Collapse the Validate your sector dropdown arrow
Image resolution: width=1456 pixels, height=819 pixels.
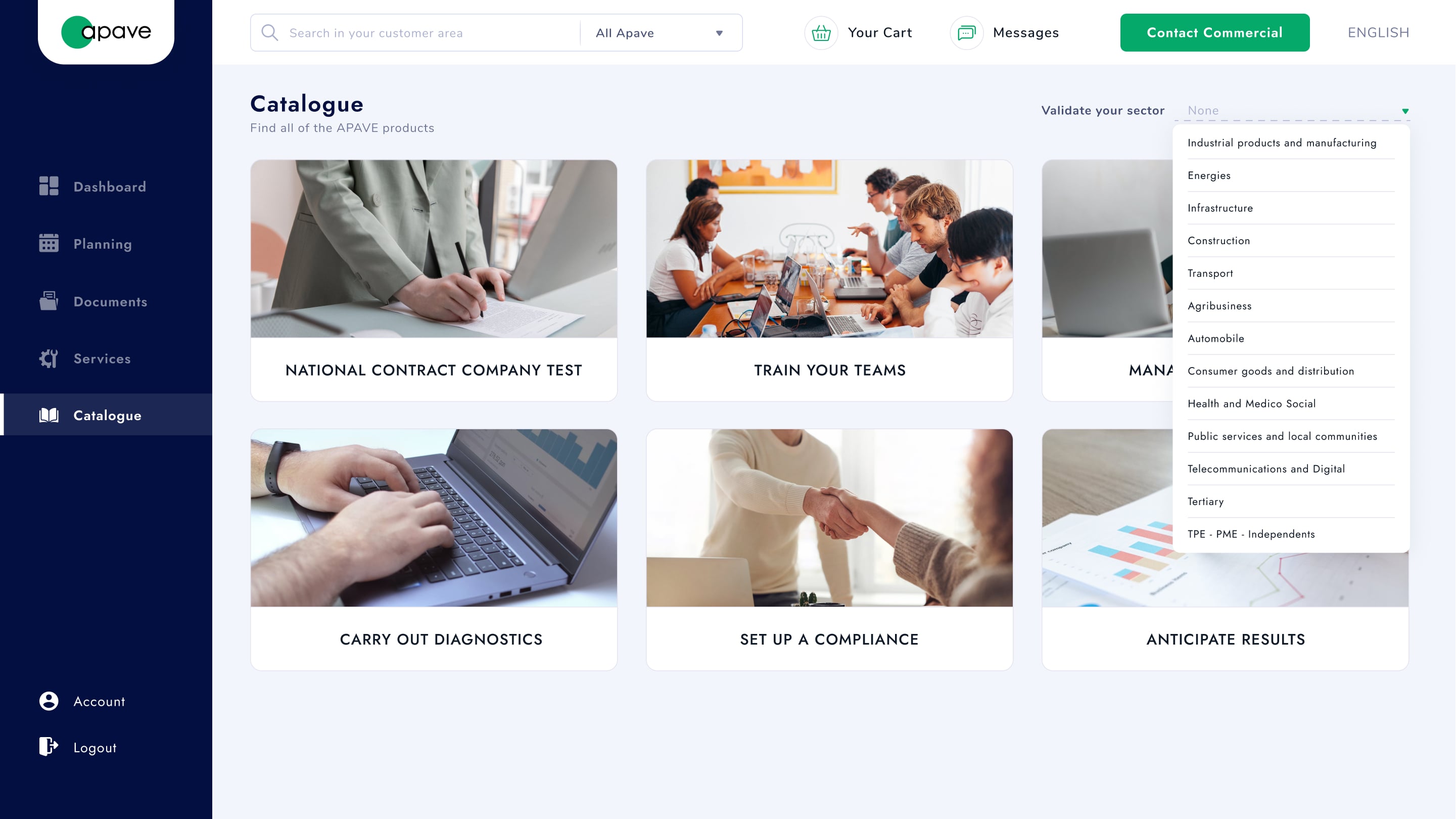tap(1405, 111)
